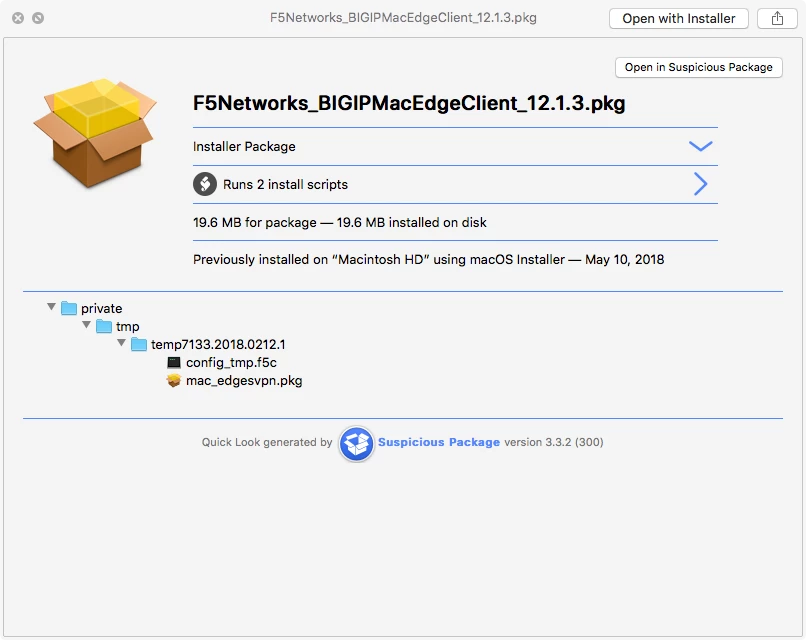Select the tmp folder icon

pos(104,326)
